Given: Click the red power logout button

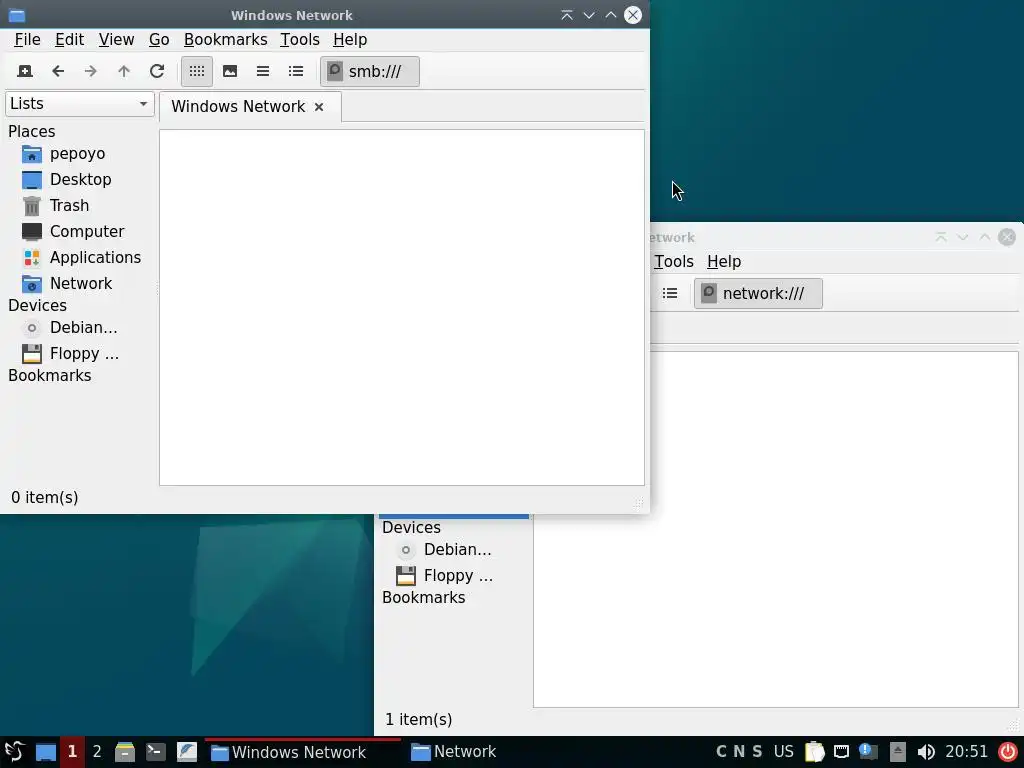Looking at the screenshot, I should tap(1008, 752).
